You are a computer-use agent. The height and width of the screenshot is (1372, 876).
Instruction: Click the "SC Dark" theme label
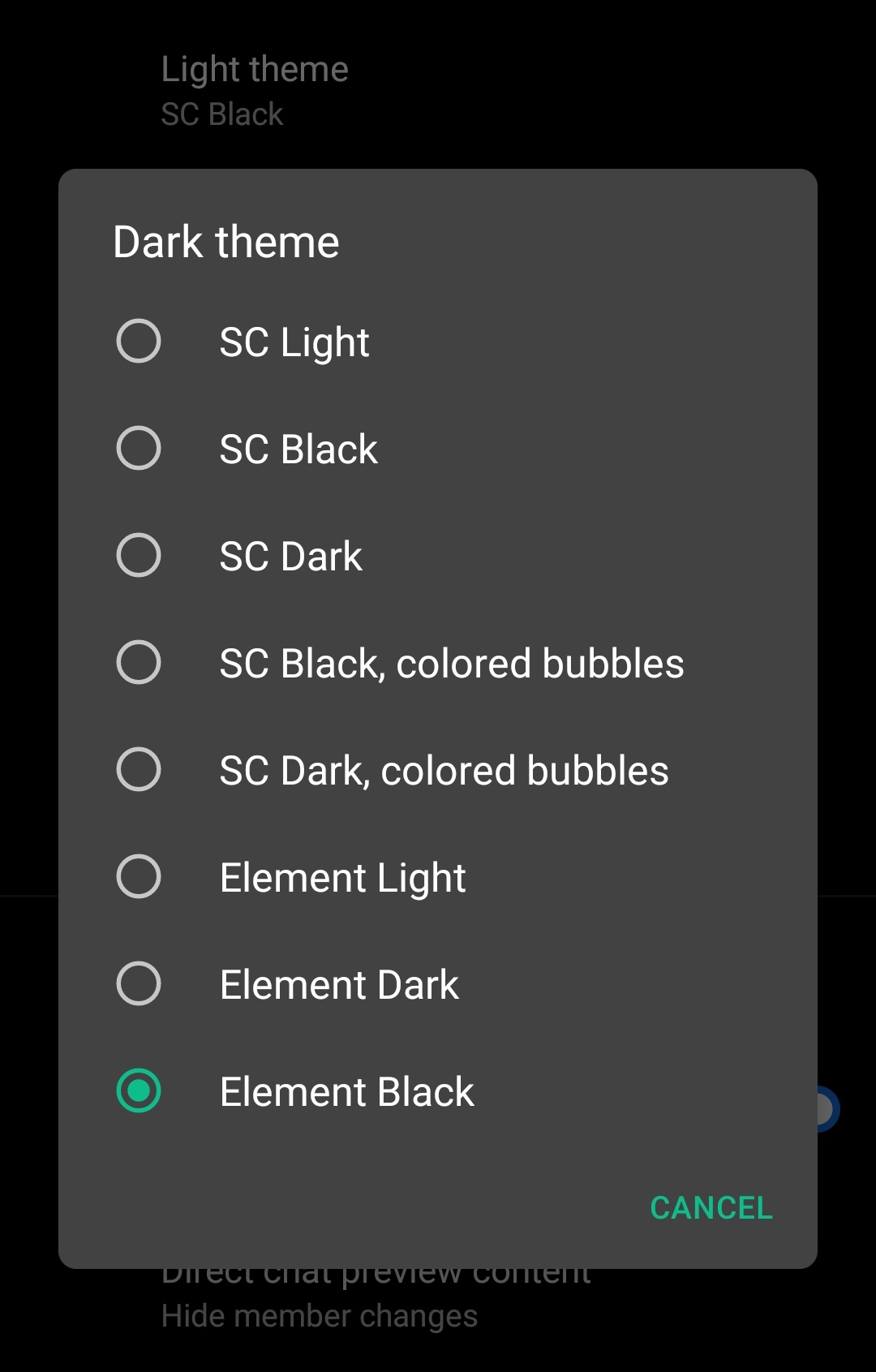(x=290, y=556)
